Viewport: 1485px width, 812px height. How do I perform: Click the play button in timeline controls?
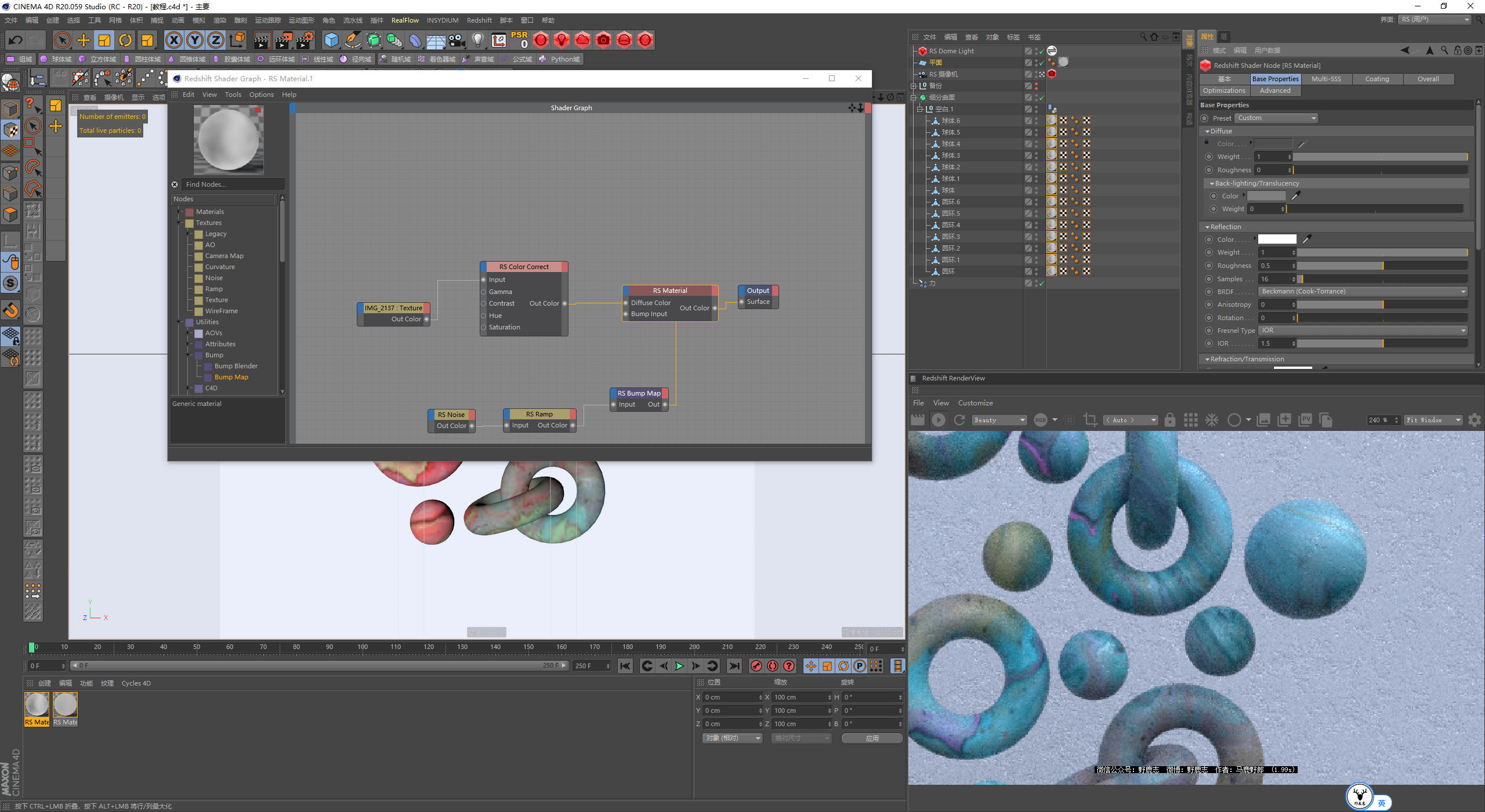pos(680,666)
